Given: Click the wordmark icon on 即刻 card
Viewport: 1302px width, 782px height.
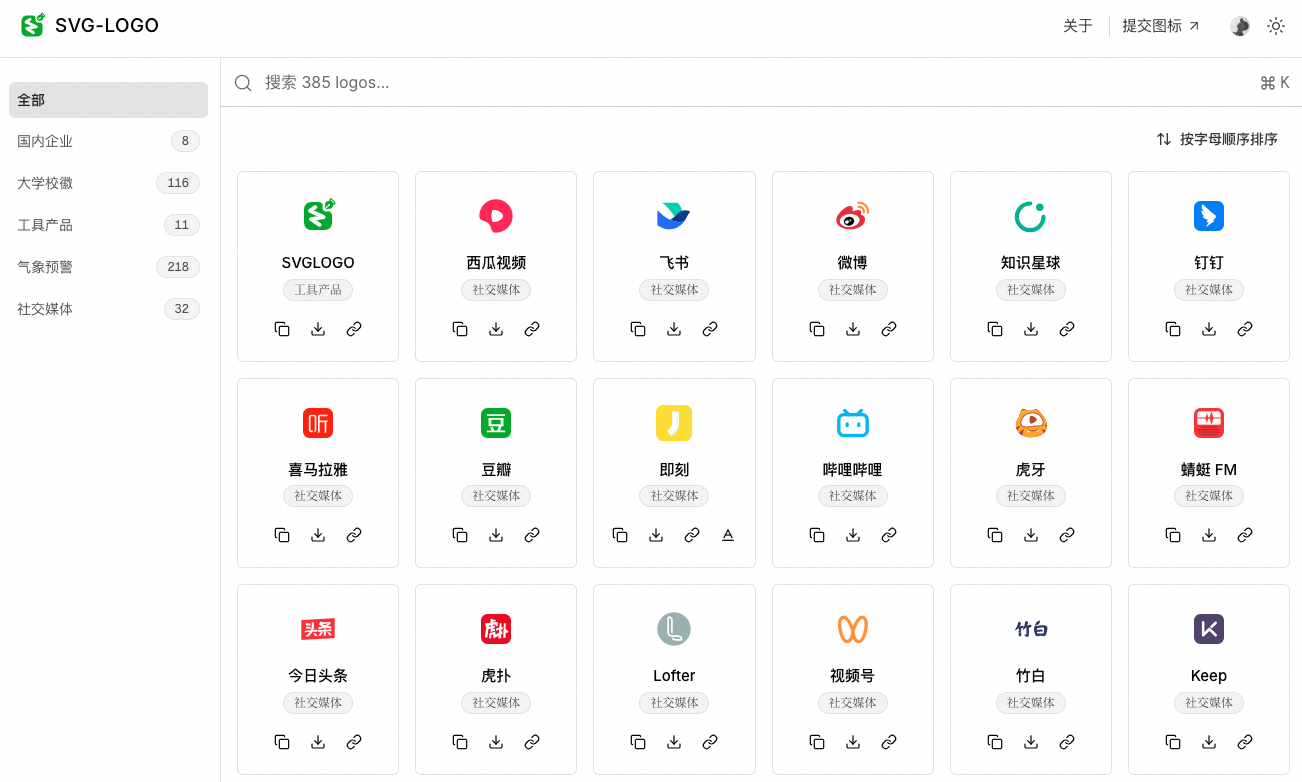Looking at the screenshot, I should click(728, 535).
